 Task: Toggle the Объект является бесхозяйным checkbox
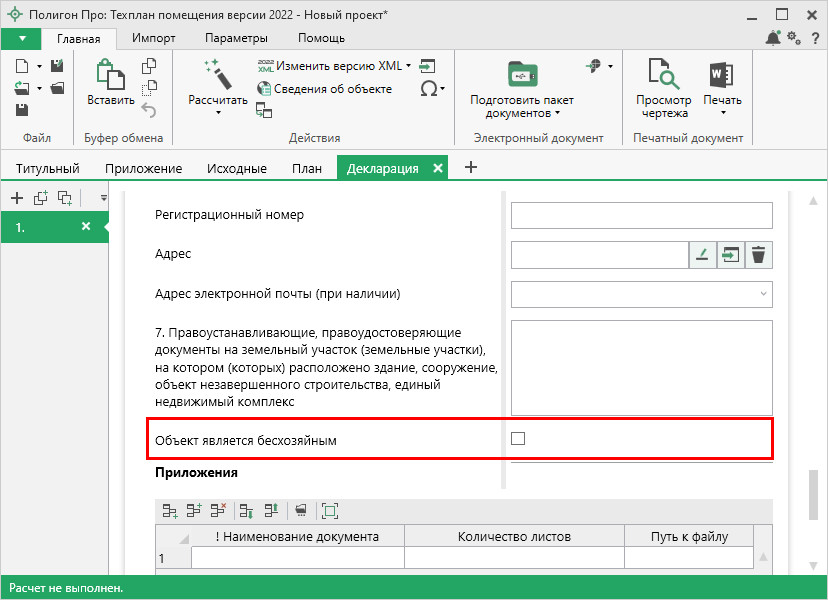(x=518, y=438)
